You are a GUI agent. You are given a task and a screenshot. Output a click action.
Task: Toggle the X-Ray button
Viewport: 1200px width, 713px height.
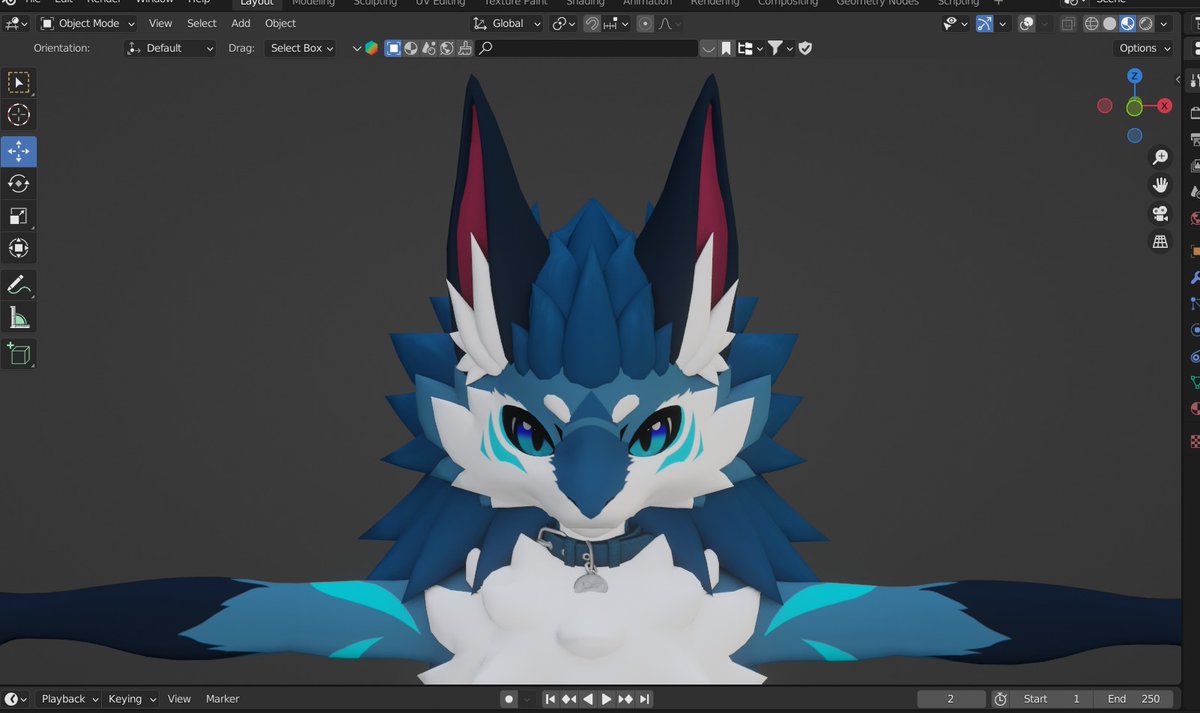click(x=1068, y=23)
